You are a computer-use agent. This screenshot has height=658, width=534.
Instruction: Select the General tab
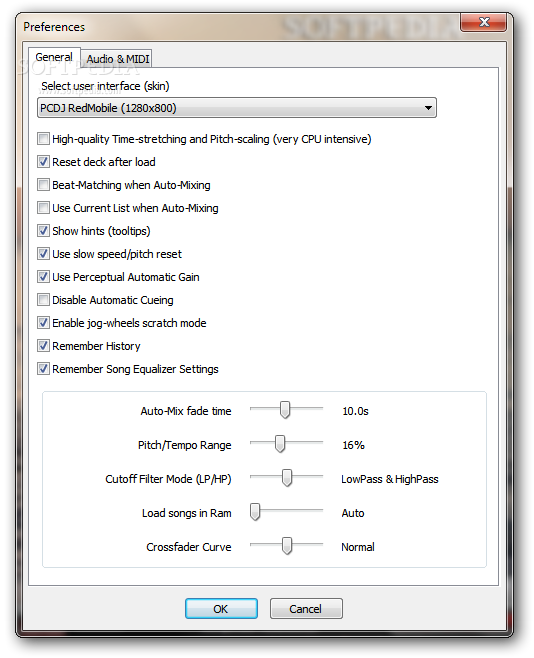(x=54, y=57)
